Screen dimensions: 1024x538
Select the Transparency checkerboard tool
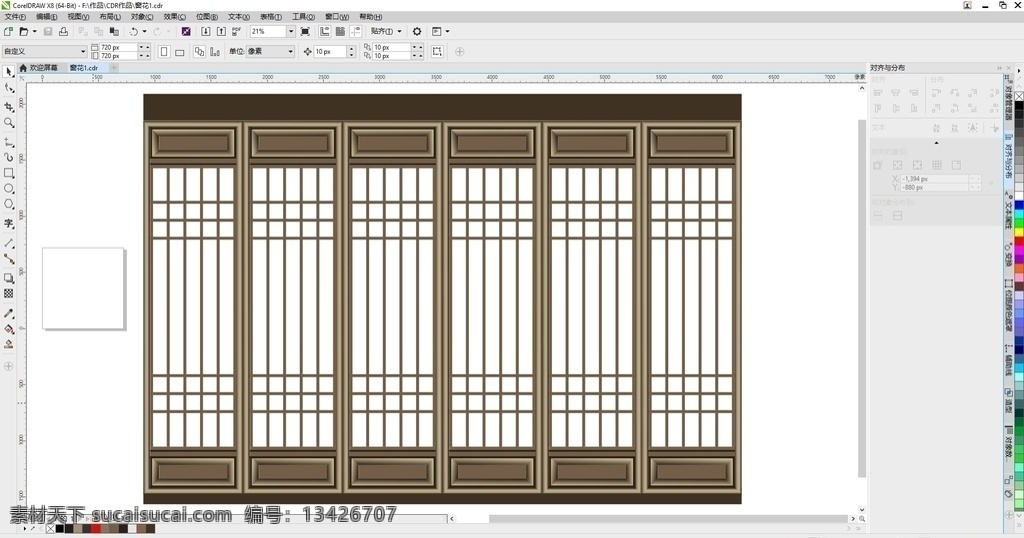click(x=8, y=294)
